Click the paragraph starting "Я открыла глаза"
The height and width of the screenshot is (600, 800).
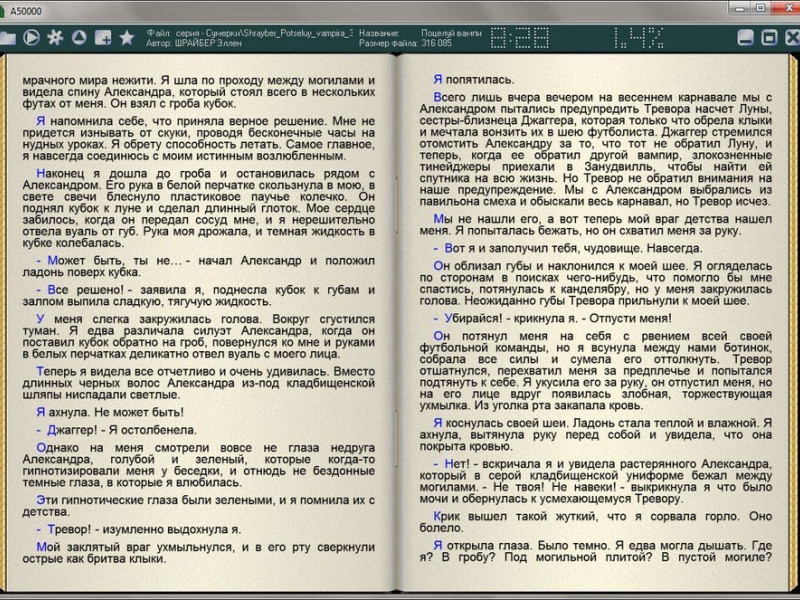point(595,552)
